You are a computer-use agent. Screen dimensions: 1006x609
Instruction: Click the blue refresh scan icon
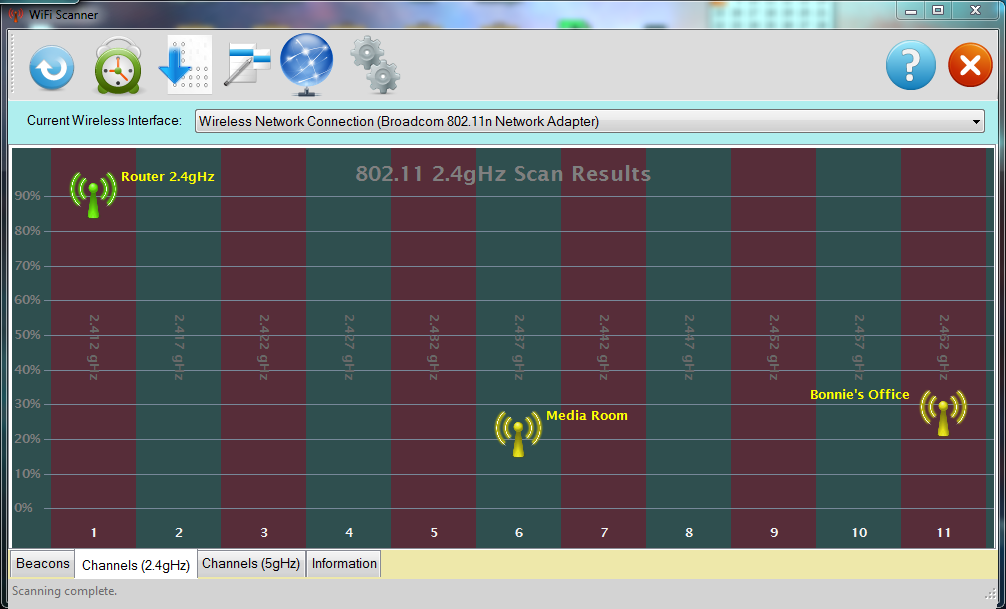point(50,69)
